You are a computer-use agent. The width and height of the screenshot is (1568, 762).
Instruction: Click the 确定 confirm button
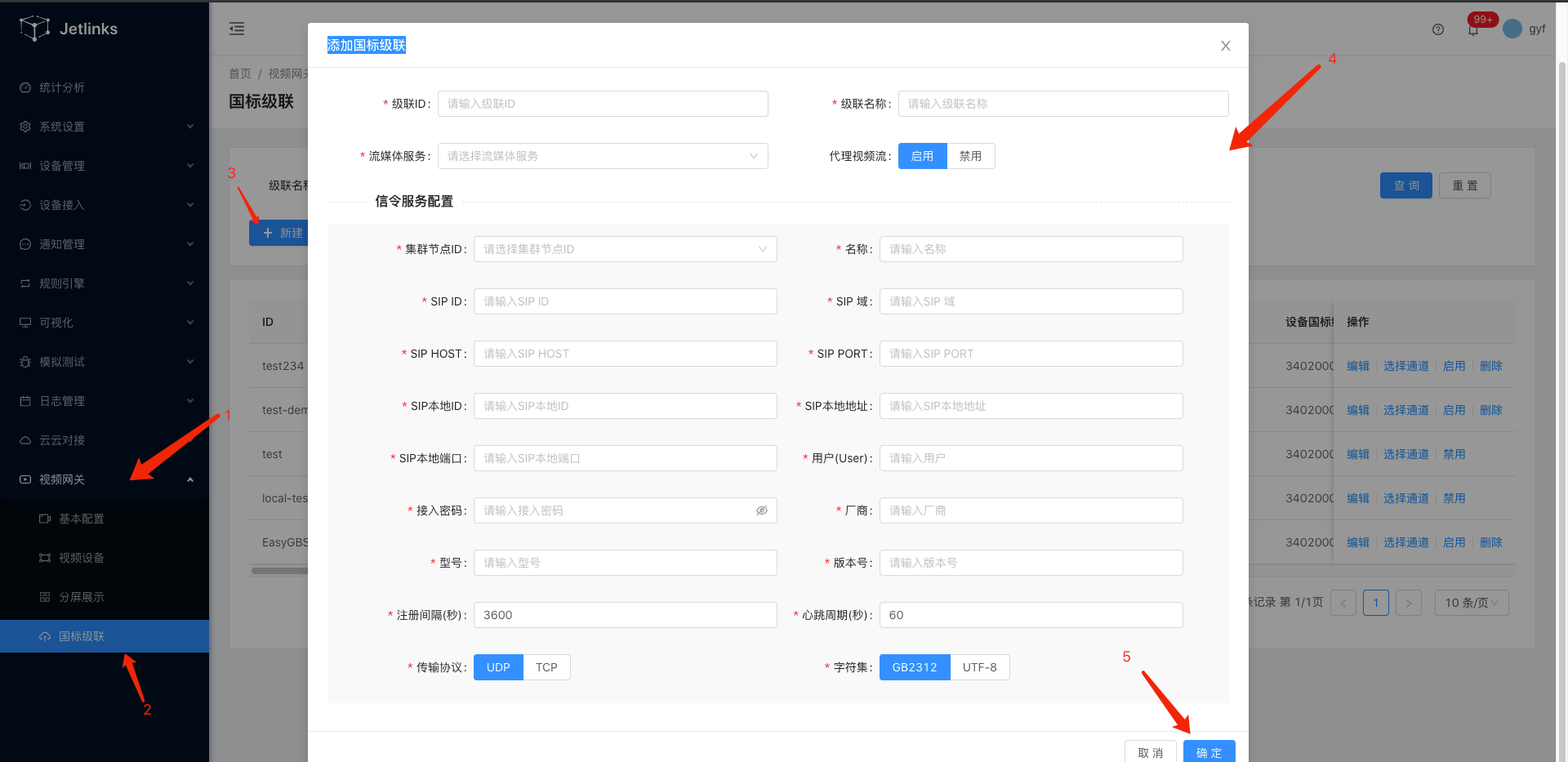click(x=1209, y=752)
